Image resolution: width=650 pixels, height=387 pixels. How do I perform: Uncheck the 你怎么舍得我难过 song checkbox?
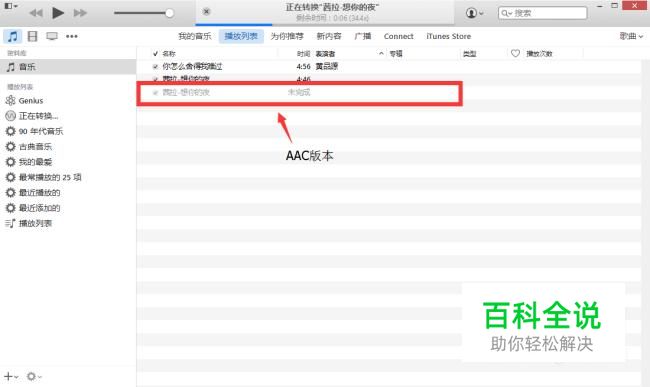155,66
